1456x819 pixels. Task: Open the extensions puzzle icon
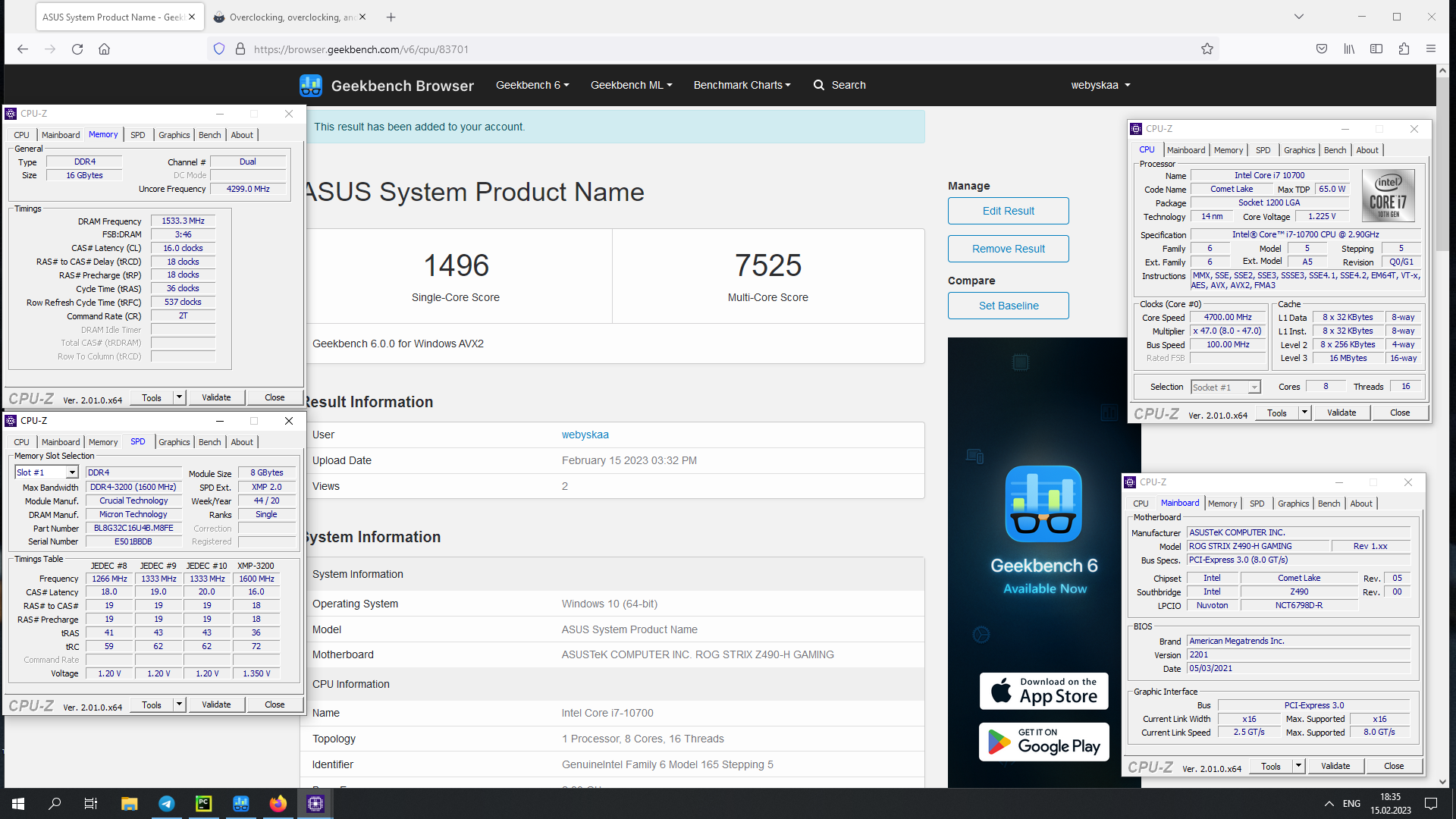[x=1404, y=49]
